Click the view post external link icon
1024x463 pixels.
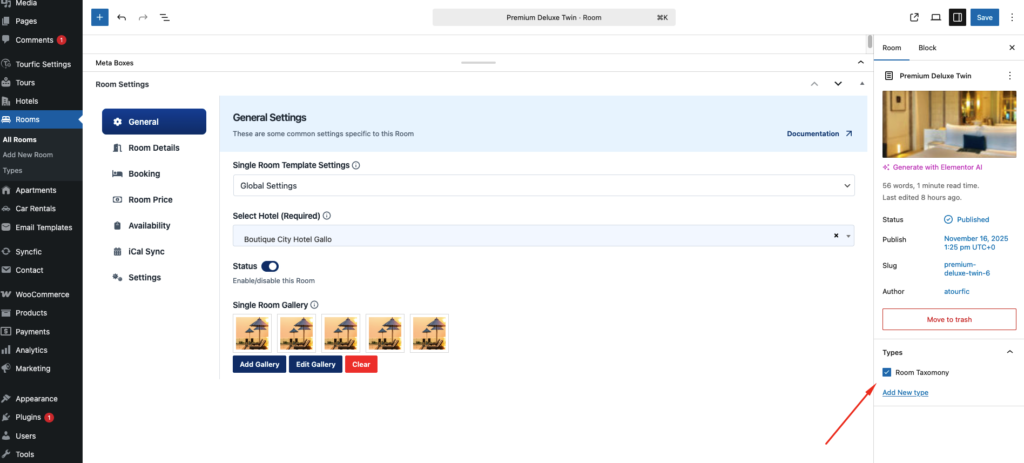[x=914, y=17]
